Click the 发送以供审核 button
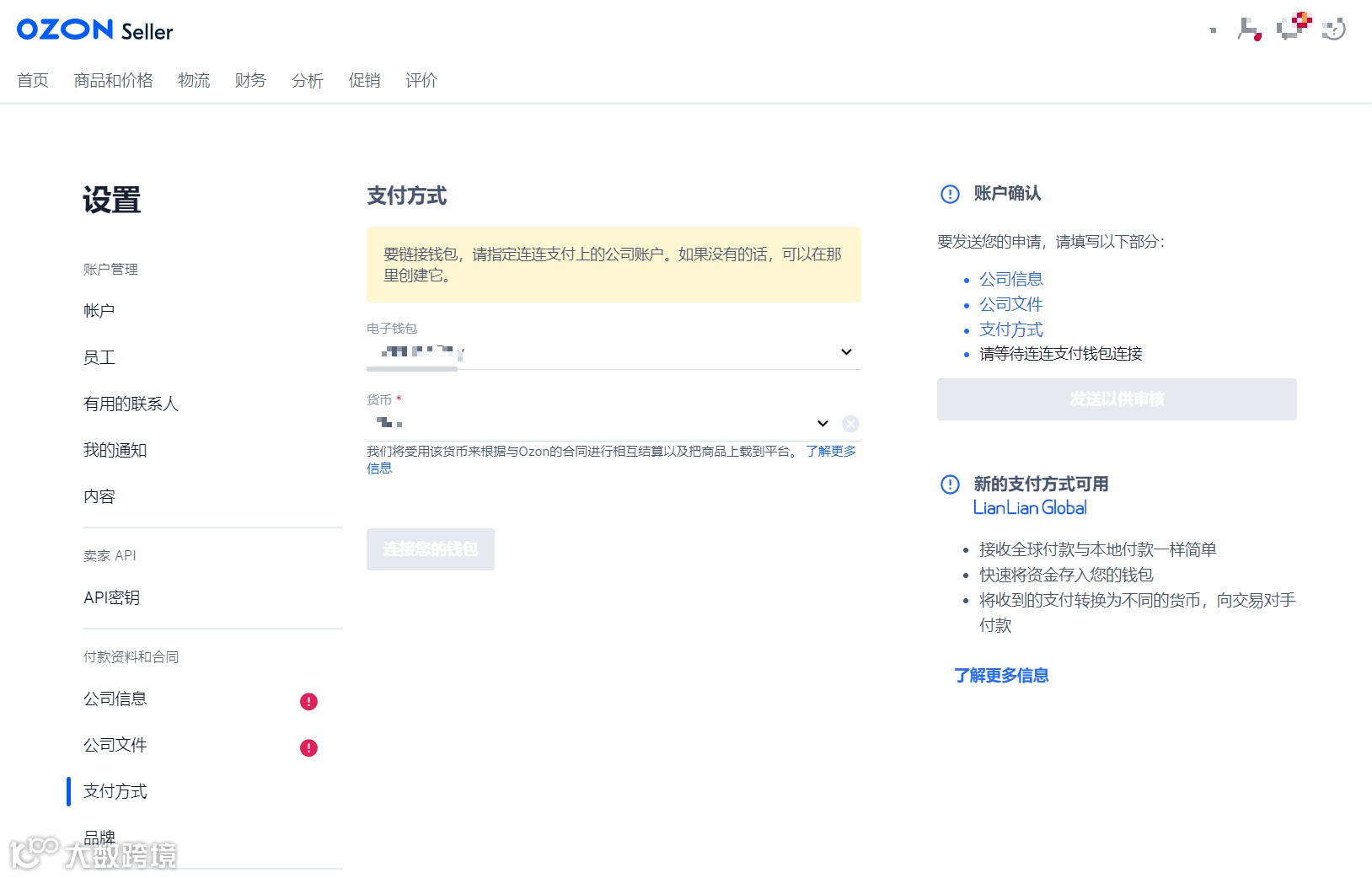The width and height of the screenshot is (1372, 878). [1117, 399]
